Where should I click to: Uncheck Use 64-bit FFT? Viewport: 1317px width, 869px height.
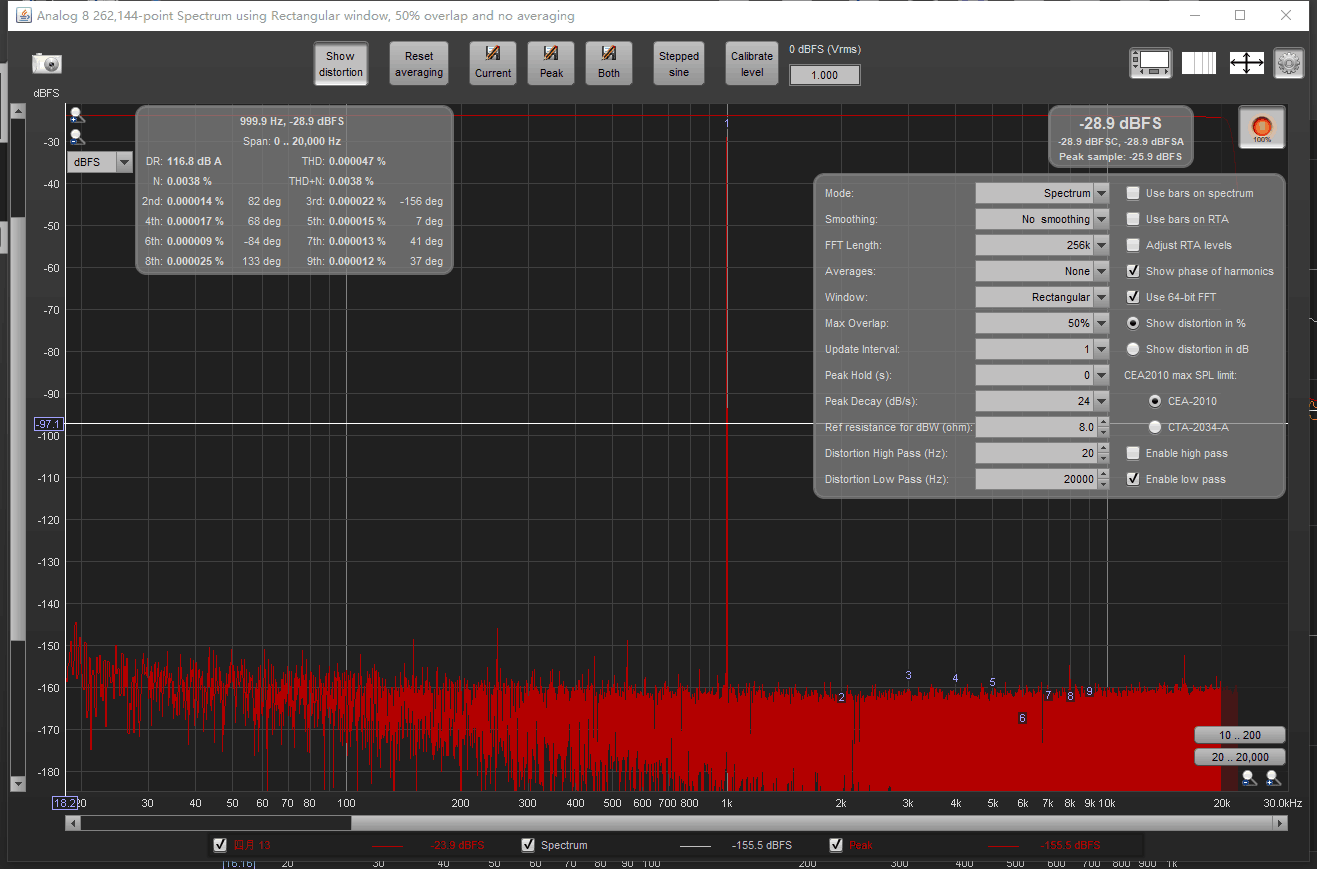click(1133, 297)
